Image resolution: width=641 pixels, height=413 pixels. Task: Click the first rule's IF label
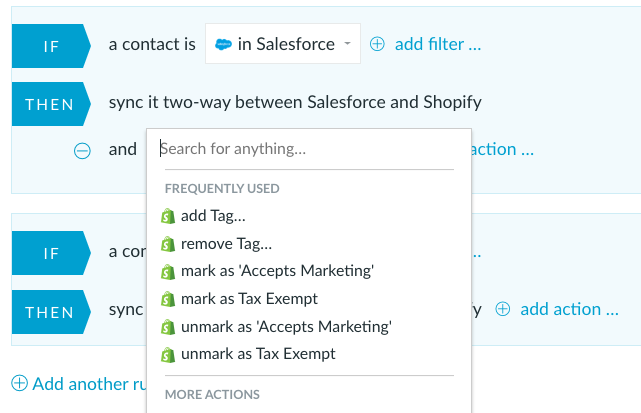click(x=51, y=46)
